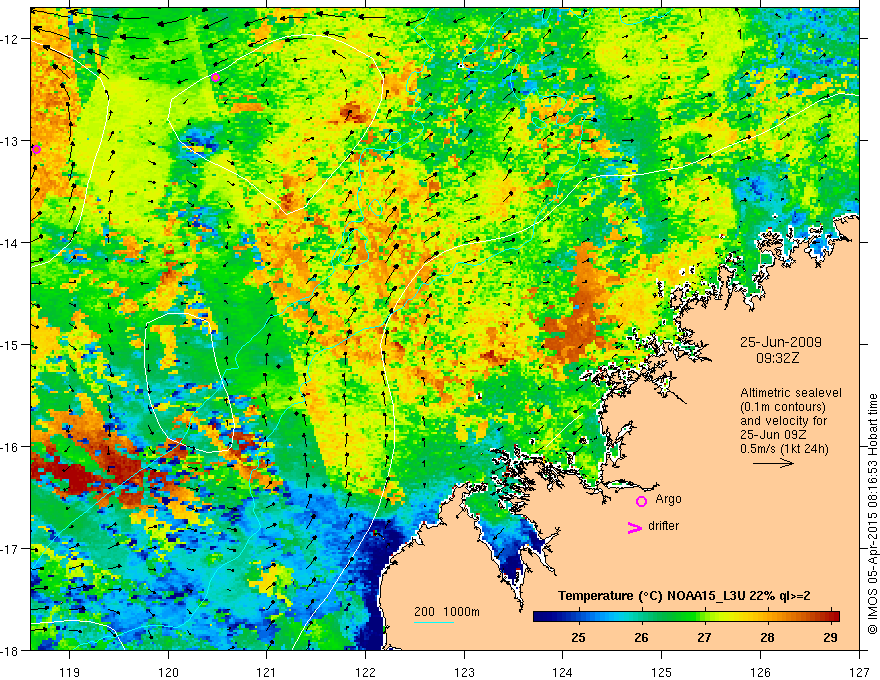Image resolution: width=880 pixels, height=680 pixels.
Task: Click the longitude axis label '120'
Action: tap(168, 673)
